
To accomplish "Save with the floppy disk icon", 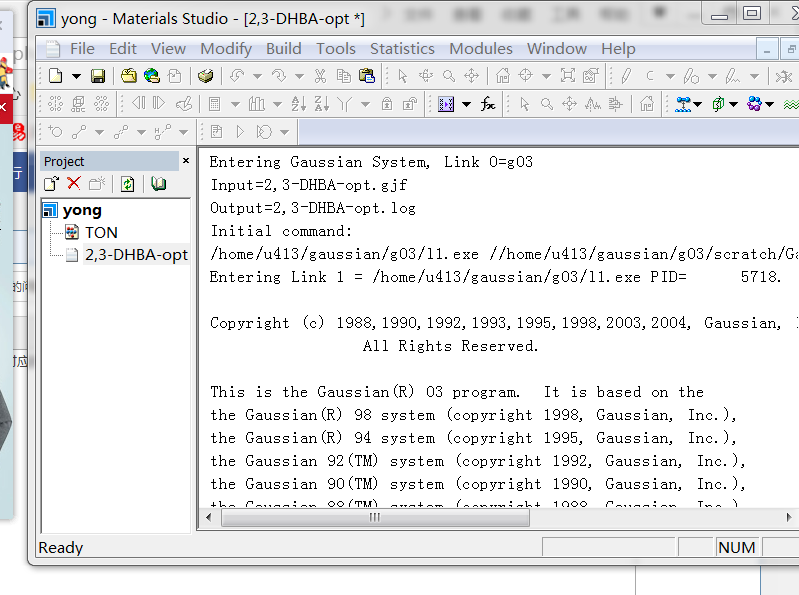I will pos(98,76).
